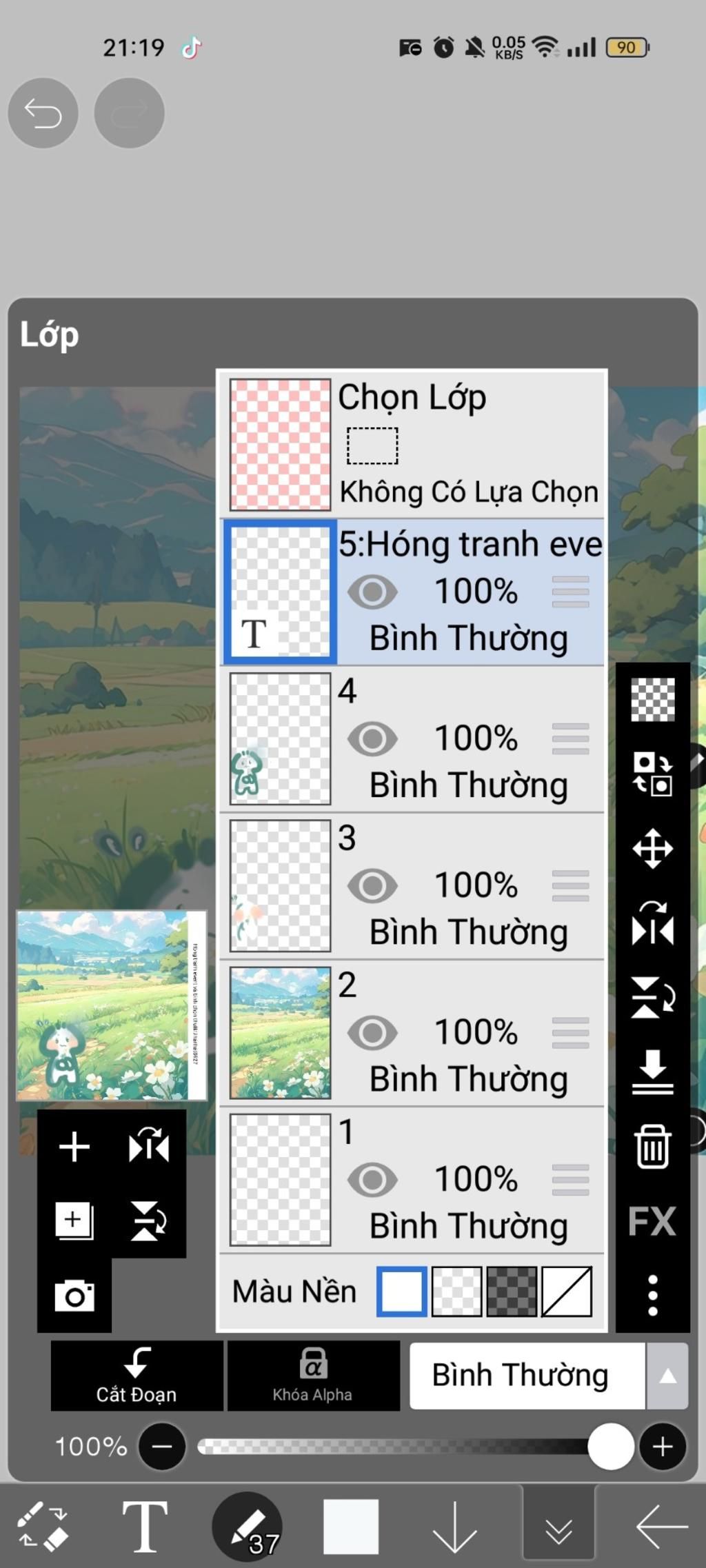Delete layer with trash can icon

point(652,1146)
